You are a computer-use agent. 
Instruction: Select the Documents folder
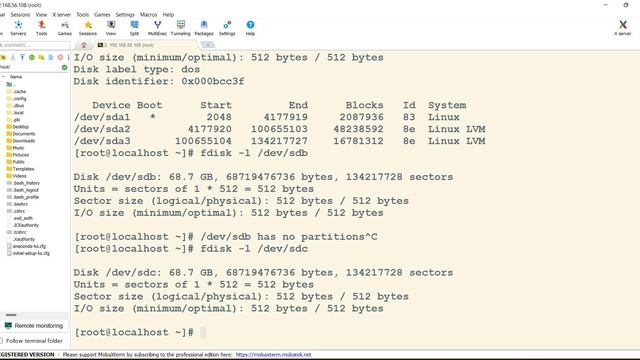pyautogui.click(x=21, y=133)
